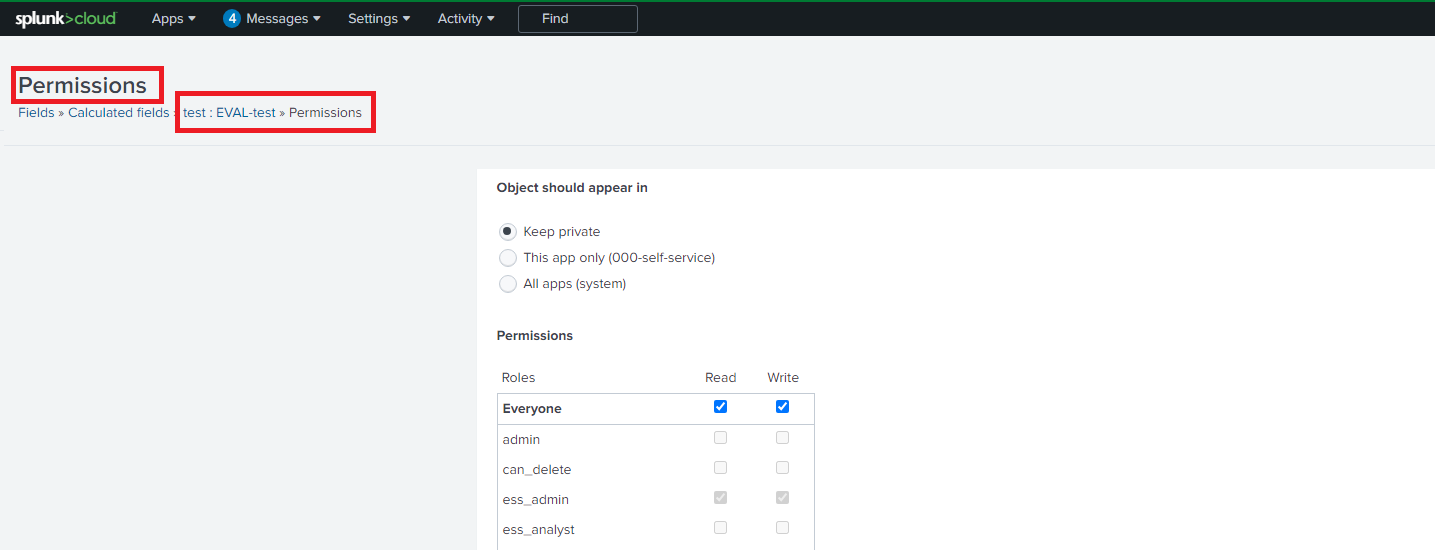
Task: Expand the Settings menu
Action: click(x=379, y=18)
